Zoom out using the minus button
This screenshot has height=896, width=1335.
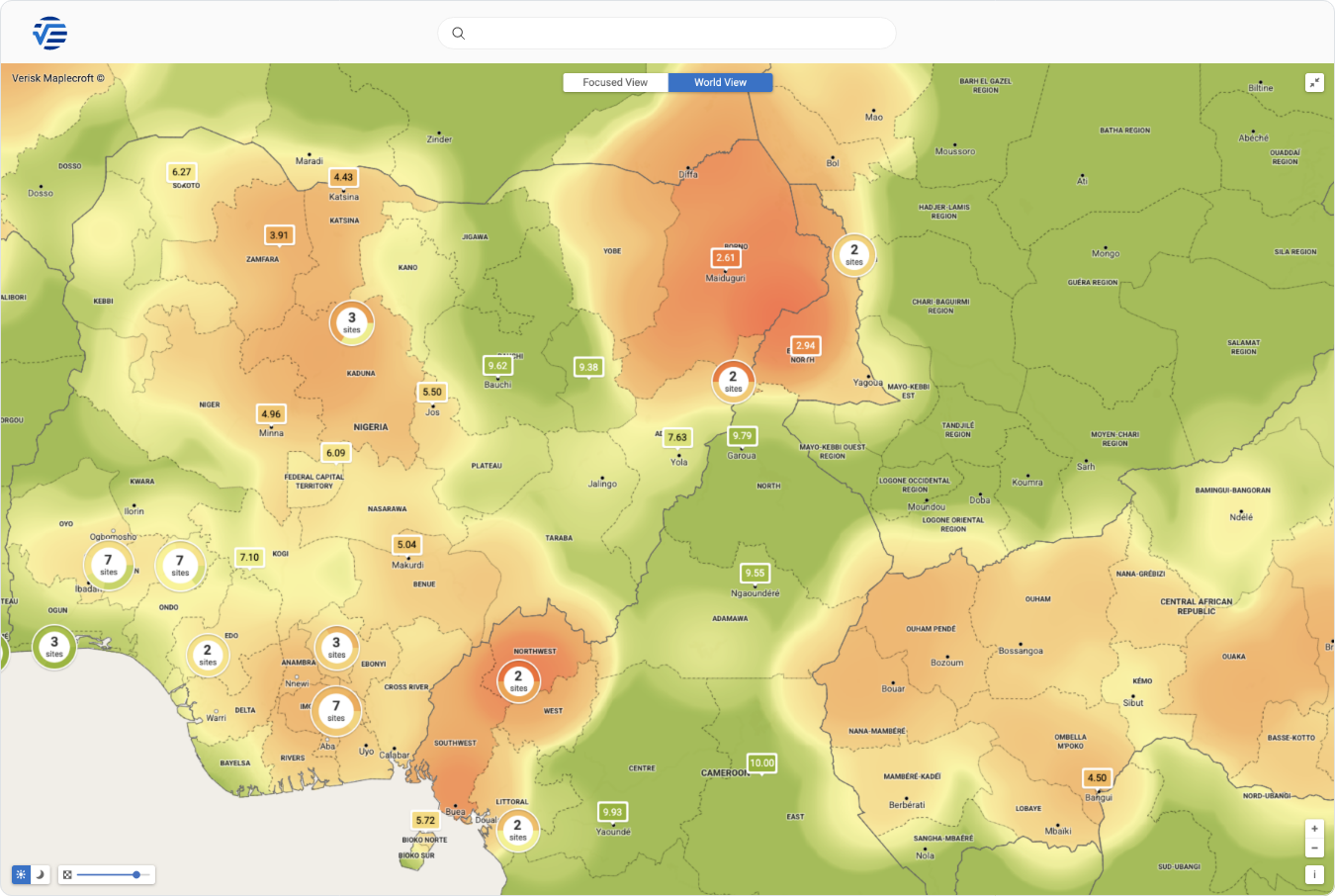coord(1314,849)
